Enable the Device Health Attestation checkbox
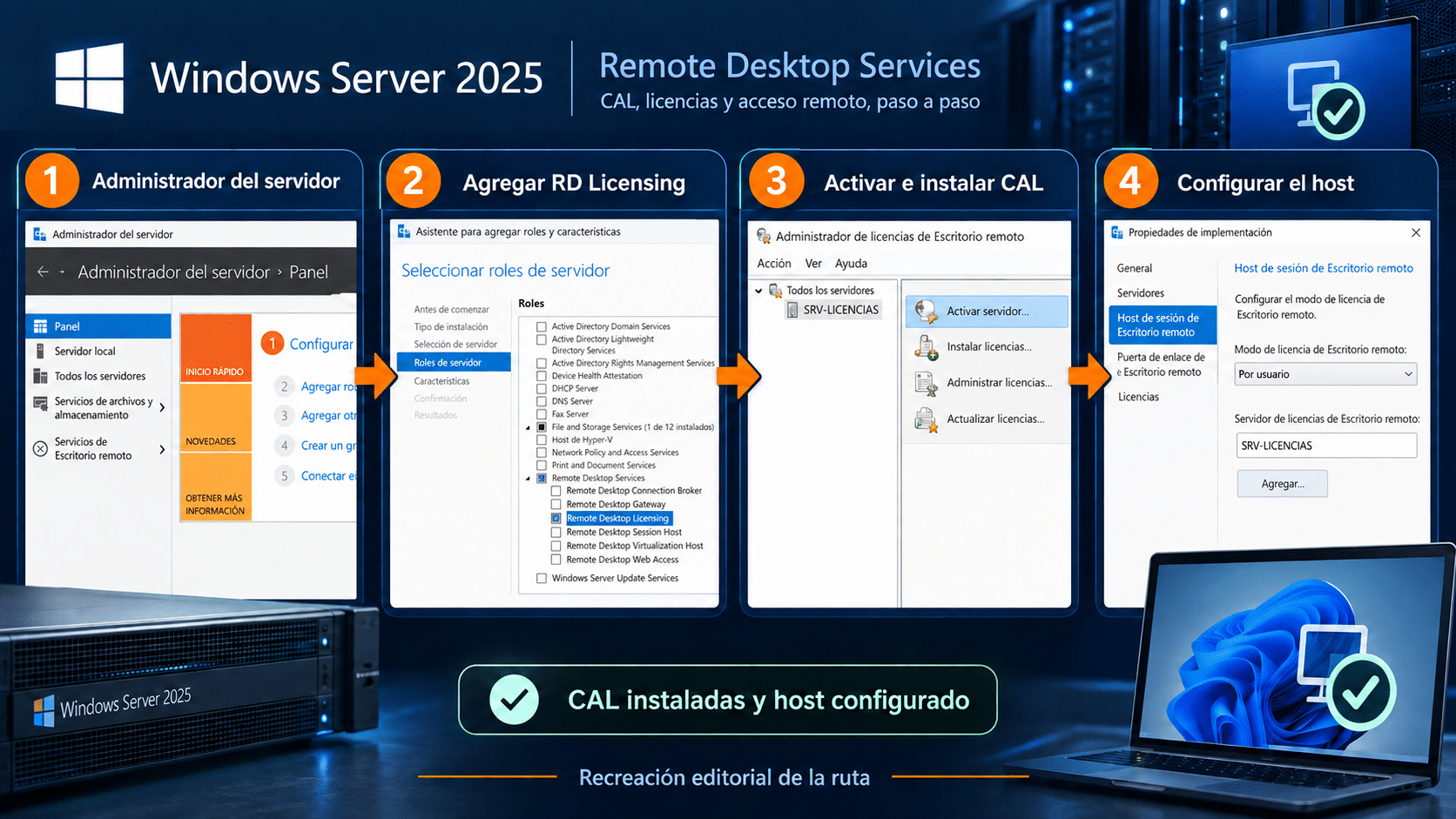This screenshot has height=819, width=1456. 542,376
